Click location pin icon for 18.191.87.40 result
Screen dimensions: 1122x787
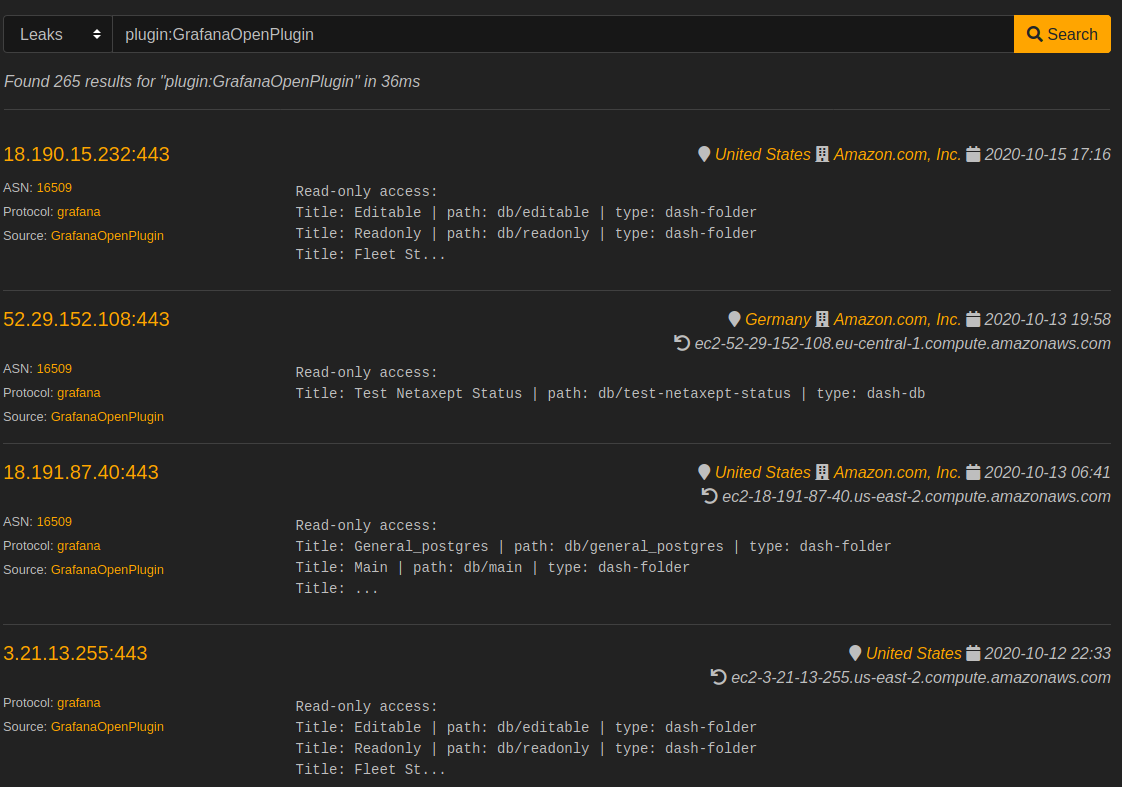click(704, 473)
